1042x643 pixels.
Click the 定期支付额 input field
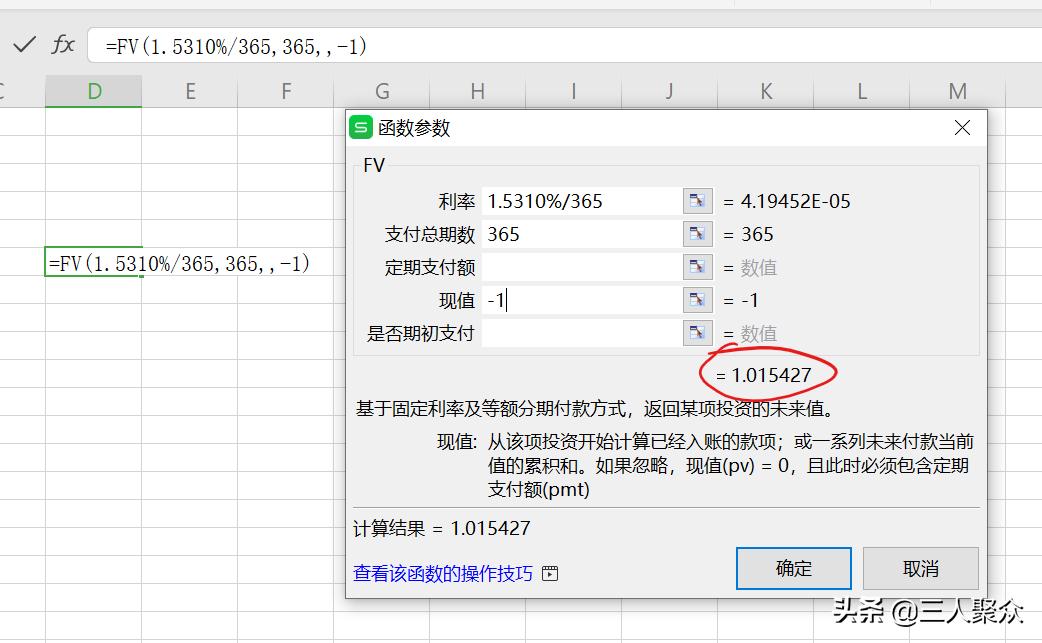coord(581,267)
